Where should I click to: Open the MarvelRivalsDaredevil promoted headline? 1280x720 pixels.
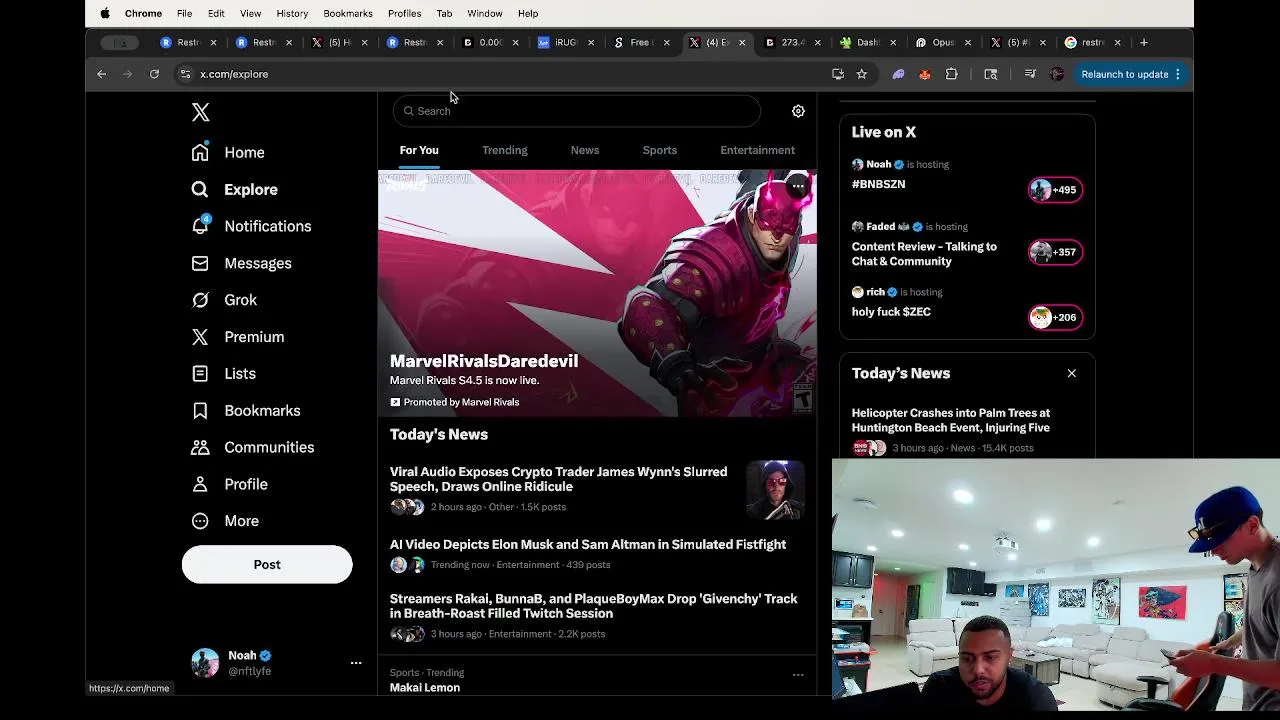(484, 361)
